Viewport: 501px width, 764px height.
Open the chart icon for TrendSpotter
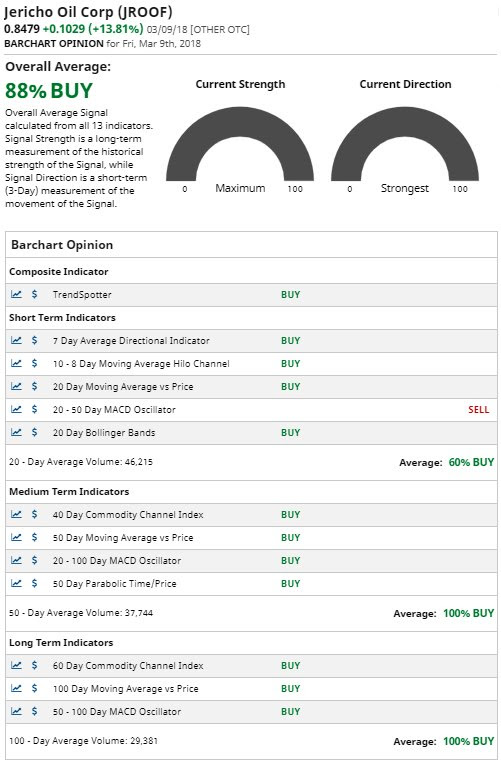(x=17, y=294)
